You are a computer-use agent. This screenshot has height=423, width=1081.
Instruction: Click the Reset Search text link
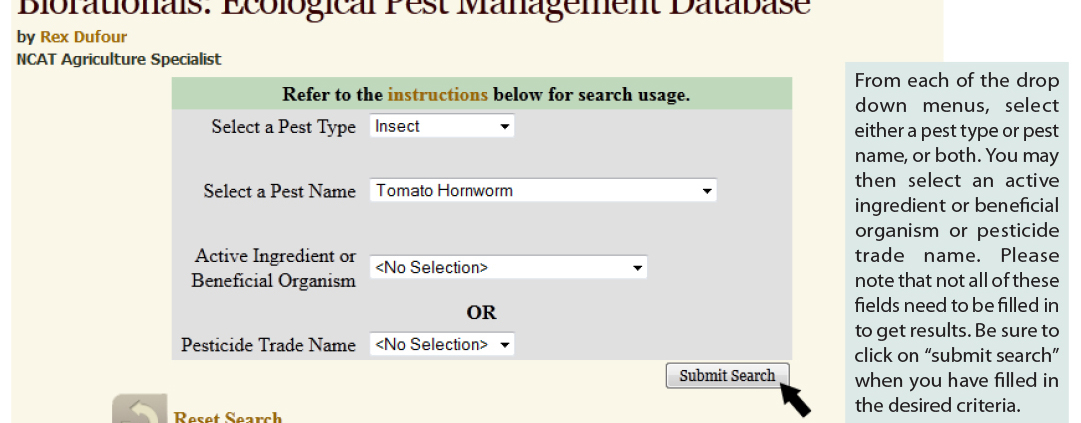click(x=228, y=417)
